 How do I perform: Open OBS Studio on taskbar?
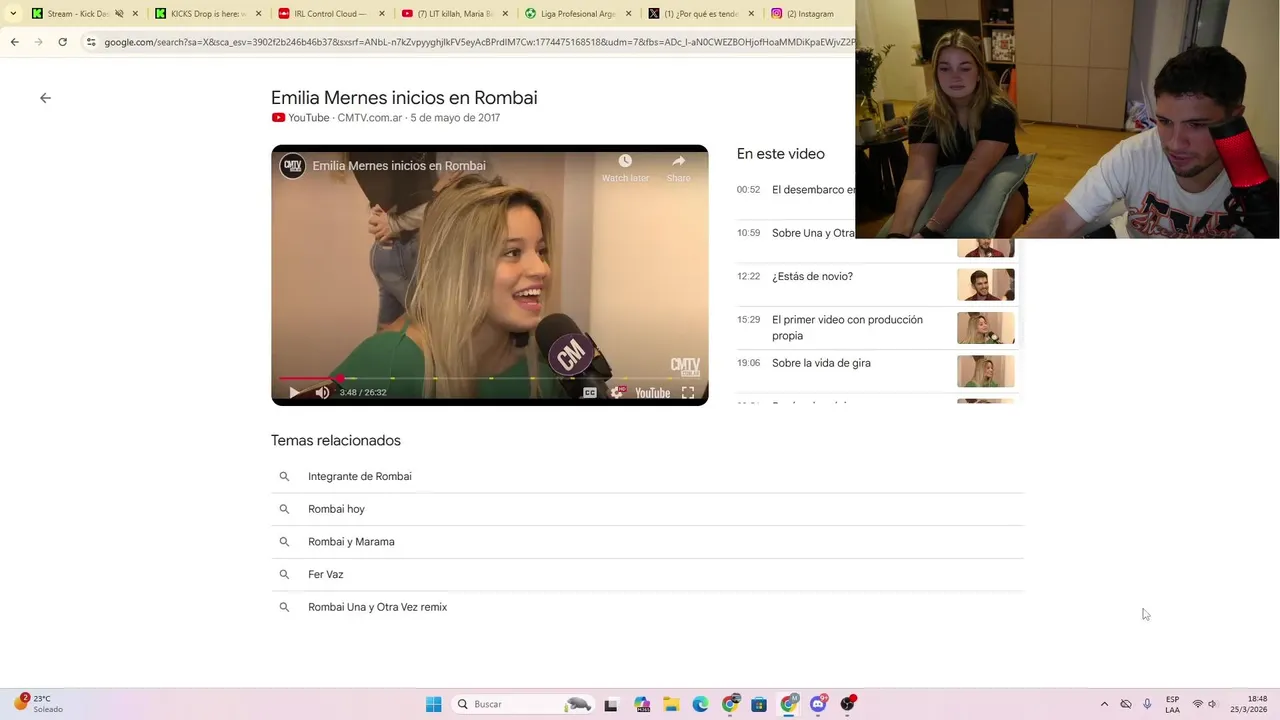(x=848, y=704)
